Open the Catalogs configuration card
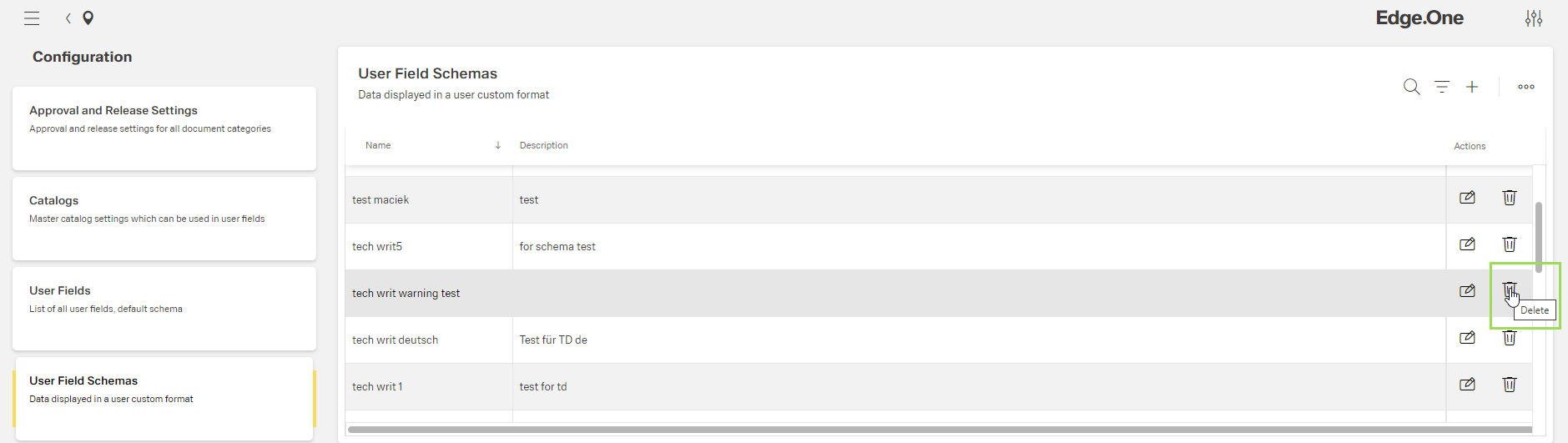1568x443 pixels. [164, 218]
